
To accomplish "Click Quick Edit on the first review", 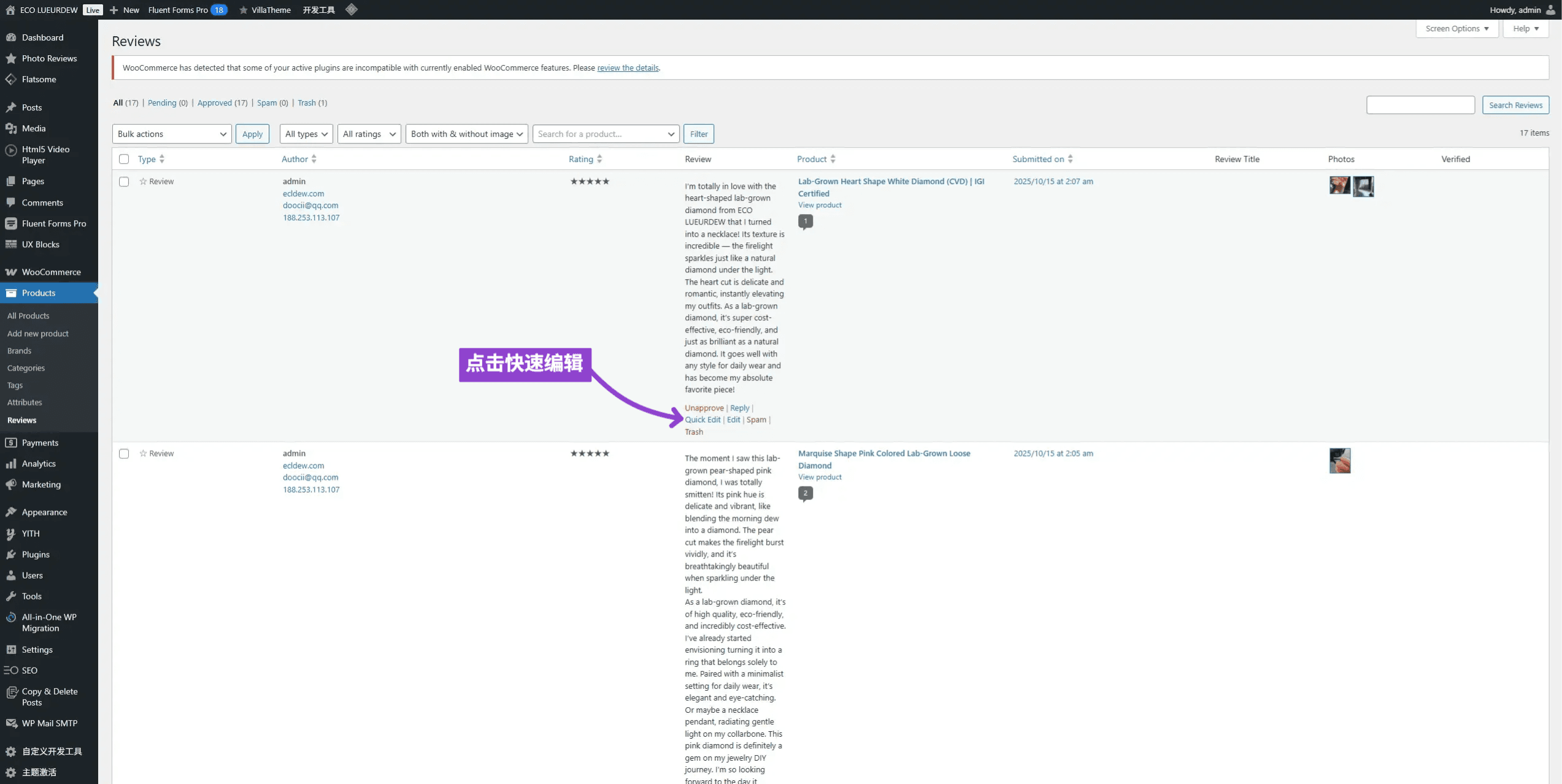I will click(702, 420).
